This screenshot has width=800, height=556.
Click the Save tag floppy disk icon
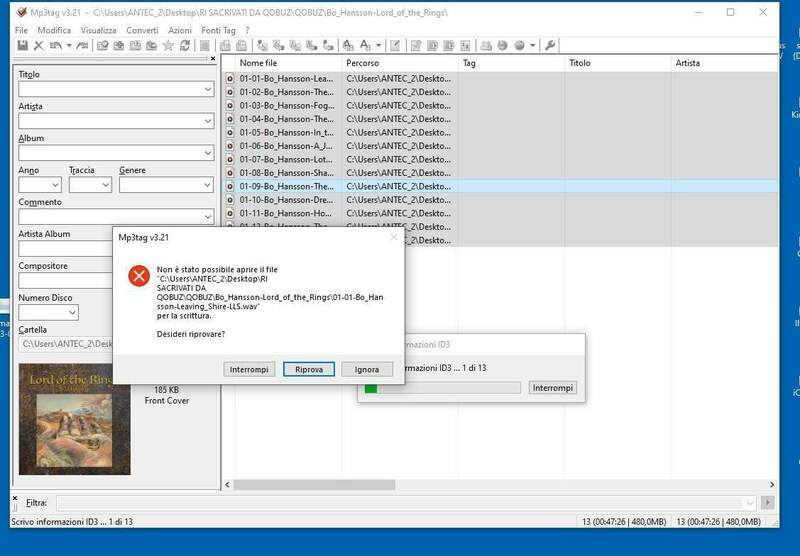23,46
